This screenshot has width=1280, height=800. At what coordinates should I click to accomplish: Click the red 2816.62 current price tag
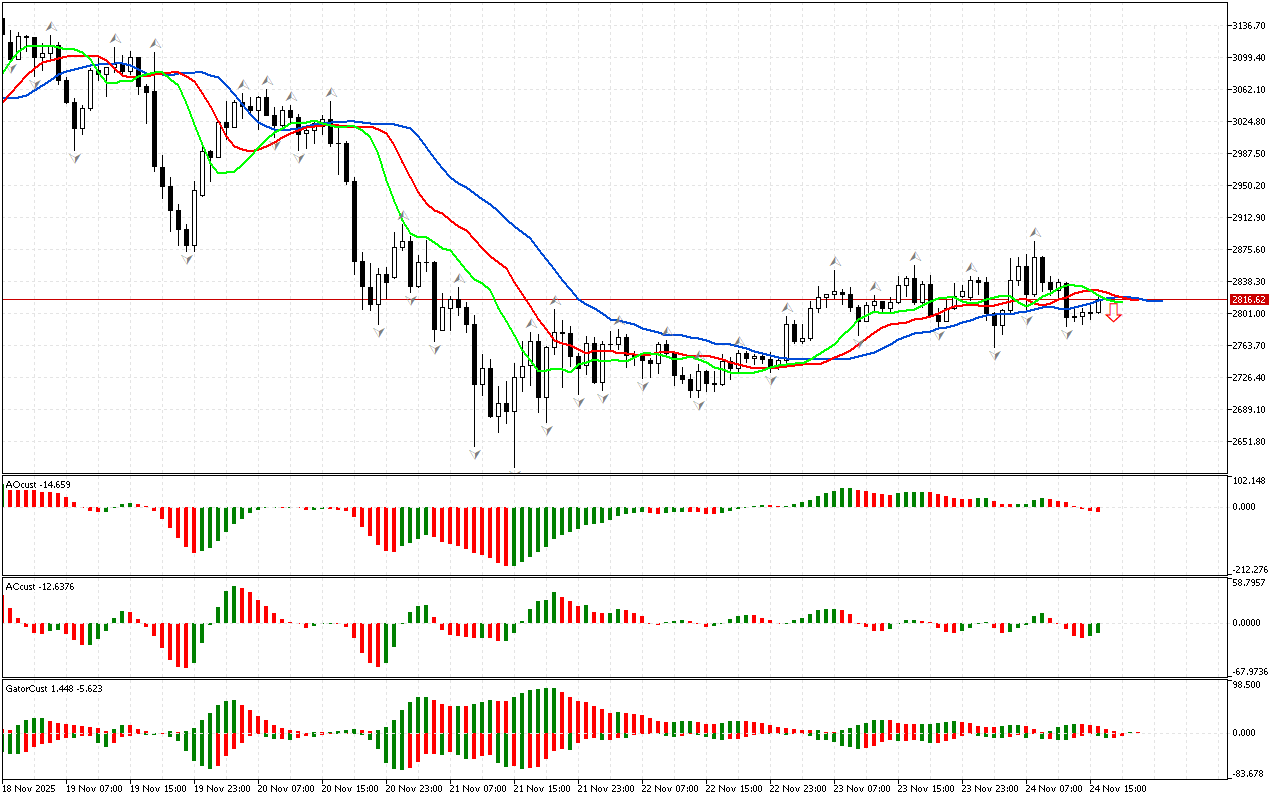1249,299
